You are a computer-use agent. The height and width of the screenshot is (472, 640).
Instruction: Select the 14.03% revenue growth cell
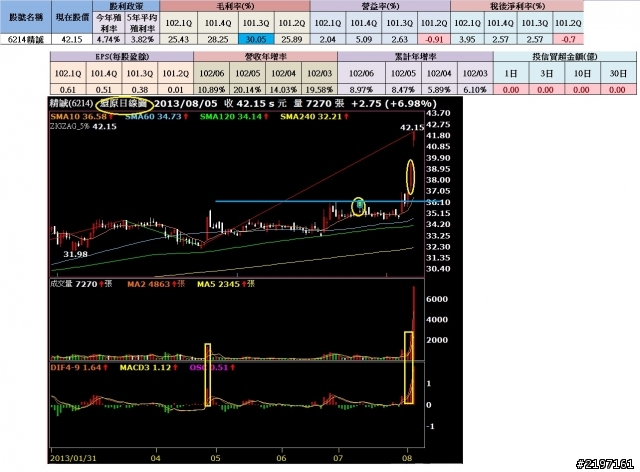click(x=284, y=89)
